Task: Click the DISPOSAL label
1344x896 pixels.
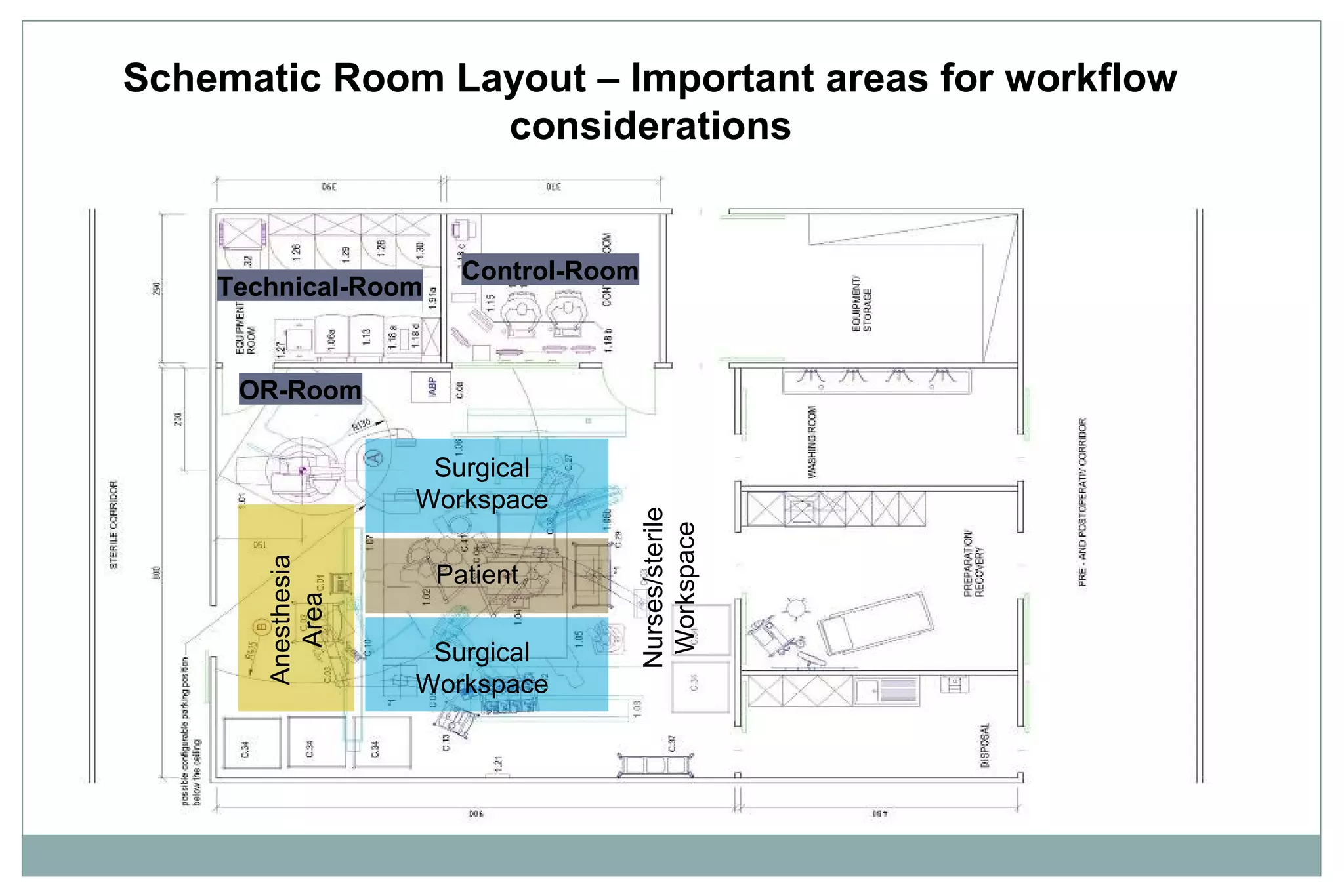Action: point(984,746)
